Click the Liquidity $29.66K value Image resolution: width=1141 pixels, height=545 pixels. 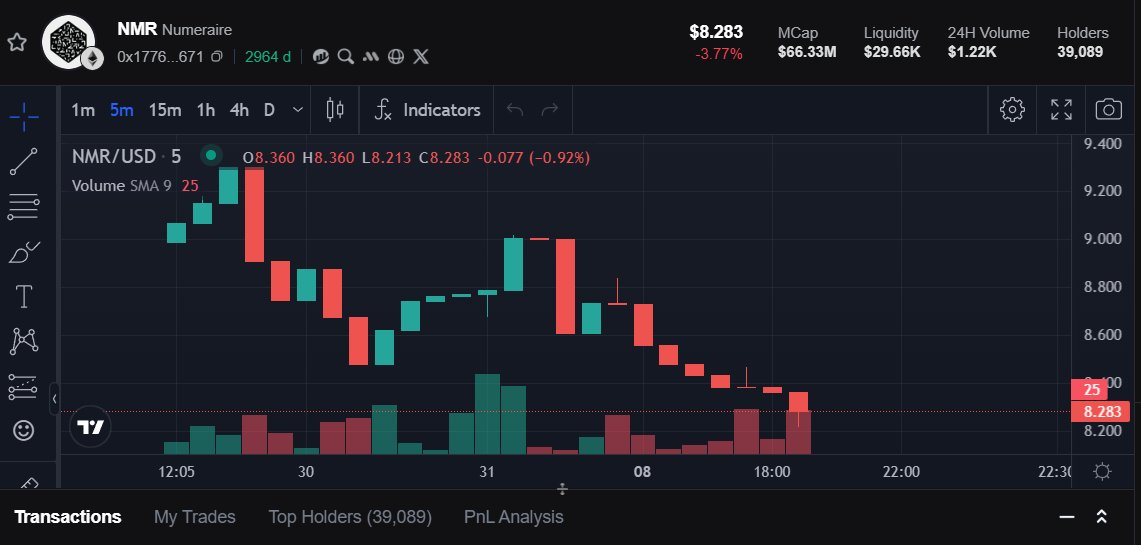pos(891,52)
